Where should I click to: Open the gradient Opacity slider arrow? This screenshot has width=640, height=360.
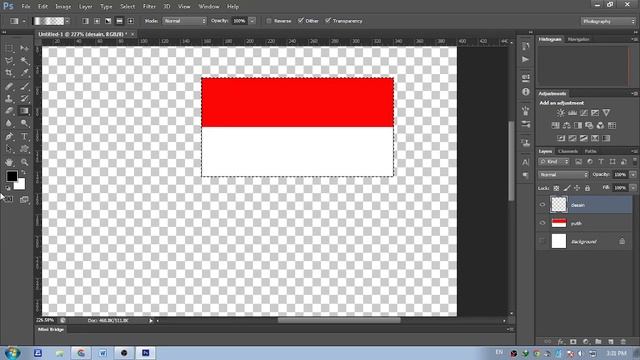[x=252, y=21]
